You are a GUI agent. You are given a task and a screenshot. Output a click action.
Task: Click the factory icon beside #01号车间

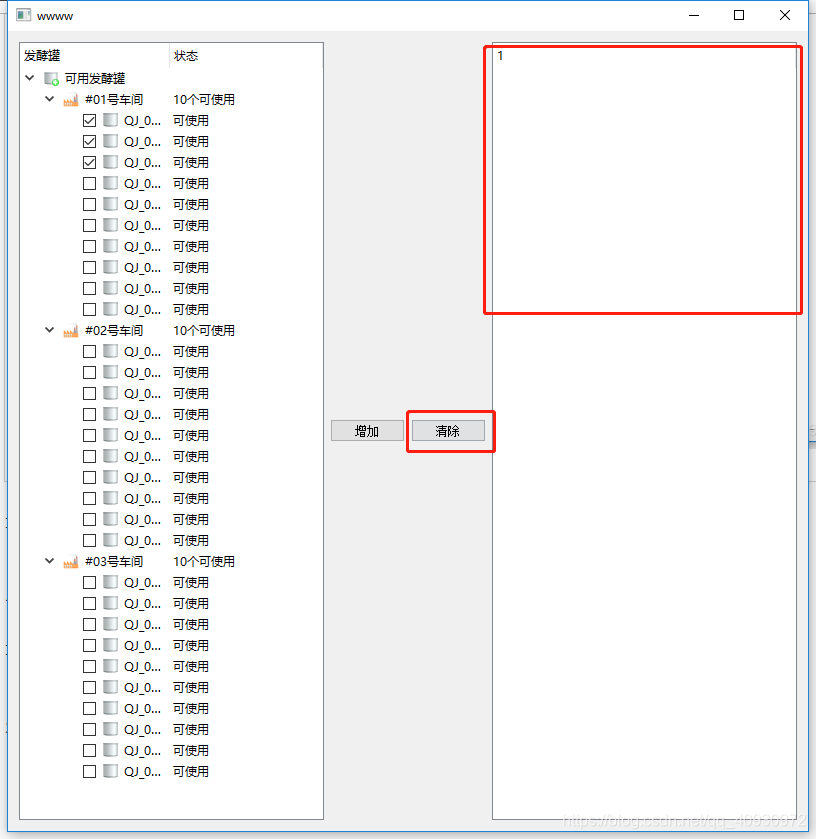(70, 99)
